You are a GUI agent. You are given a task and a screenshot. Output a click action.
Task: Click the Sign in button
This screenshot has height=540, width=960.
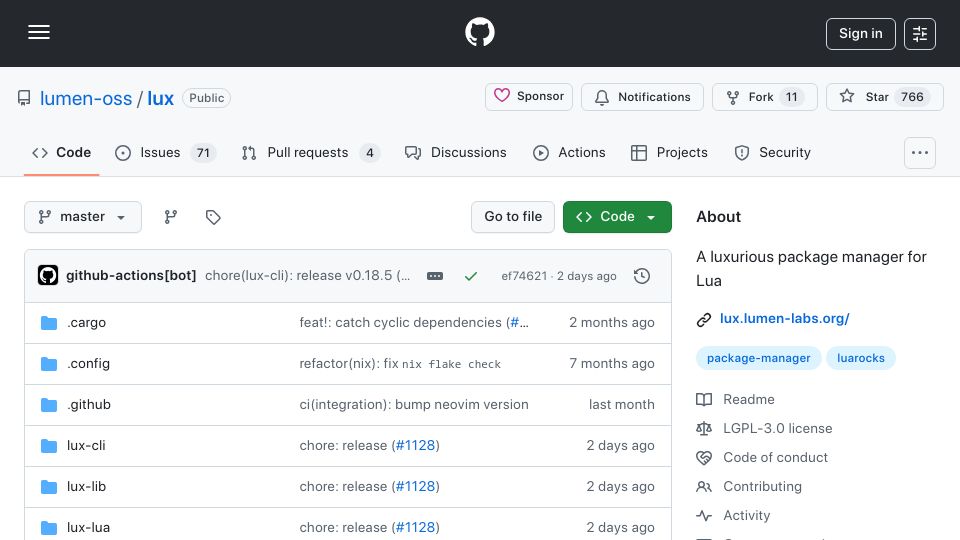tap(860, 34)
